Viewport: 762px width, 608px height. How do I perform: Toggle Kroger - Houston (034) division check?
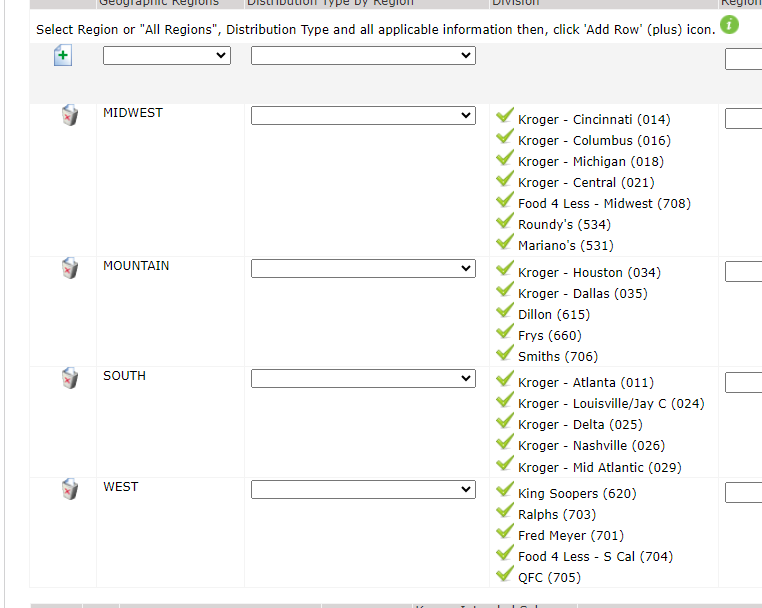505,270
